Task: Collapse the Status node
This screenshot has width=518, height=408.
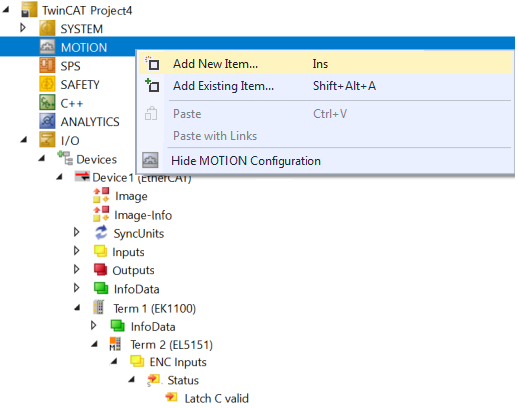Action: [x=132, y=380]
